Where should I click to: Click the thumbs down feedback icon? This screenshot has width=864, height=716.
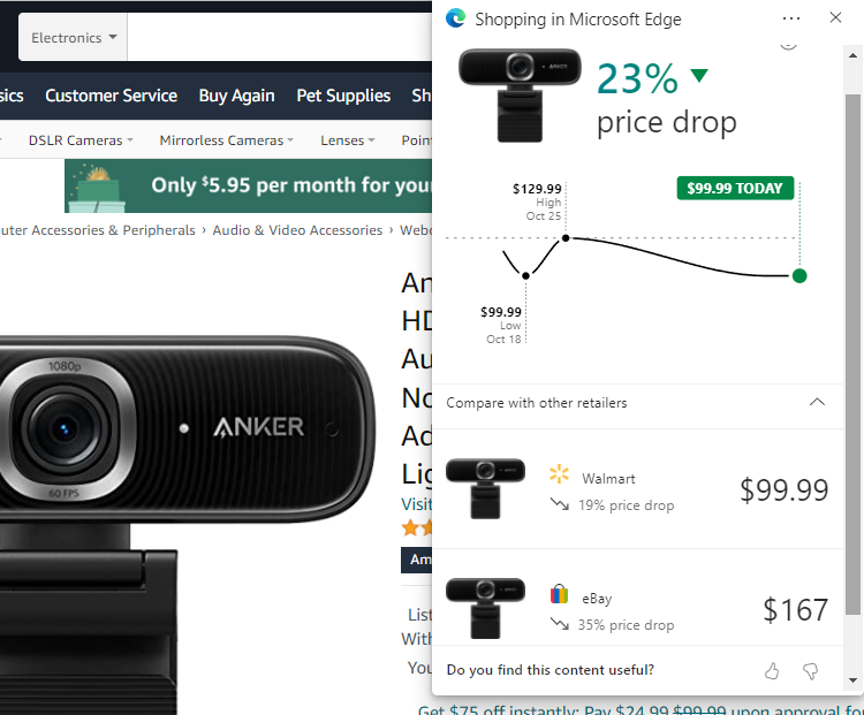click(810, 671)
